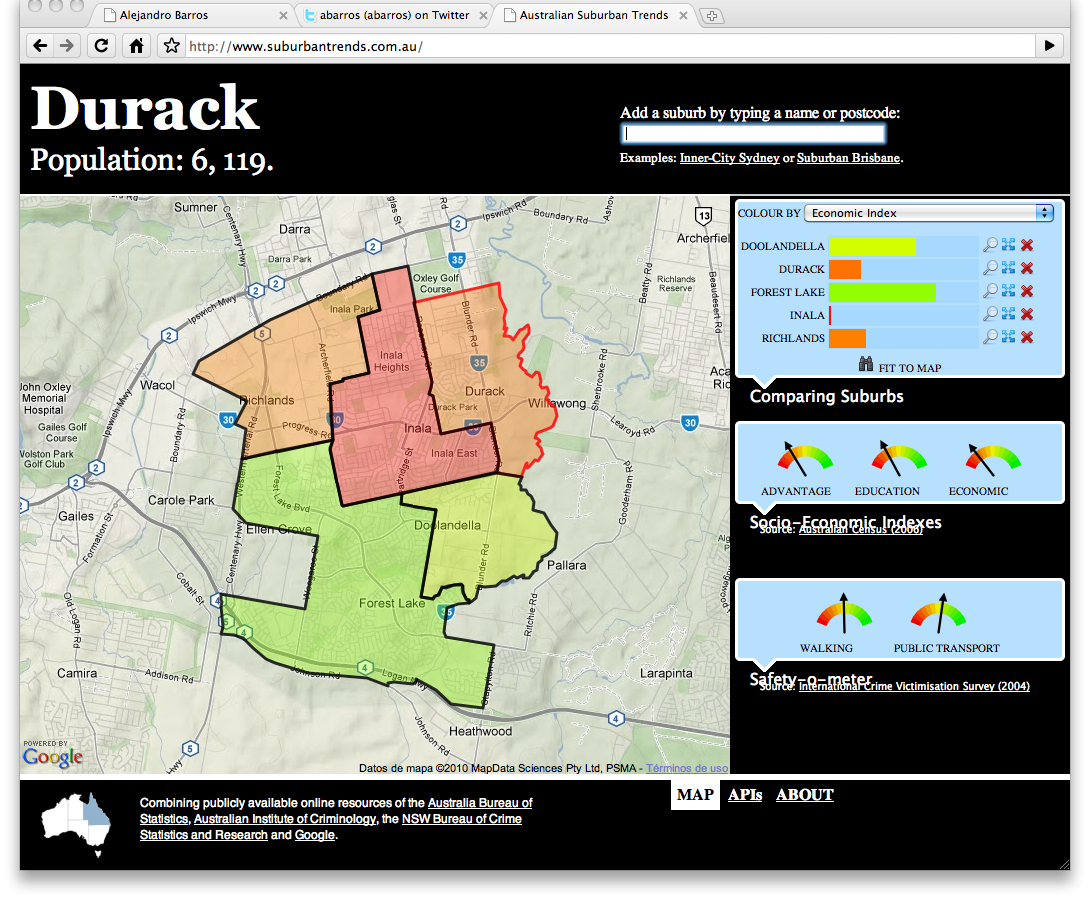This screenshot has width=1090, height=900.
Task: Click the magnifier icon for Durack
Action: click(990, 268)
